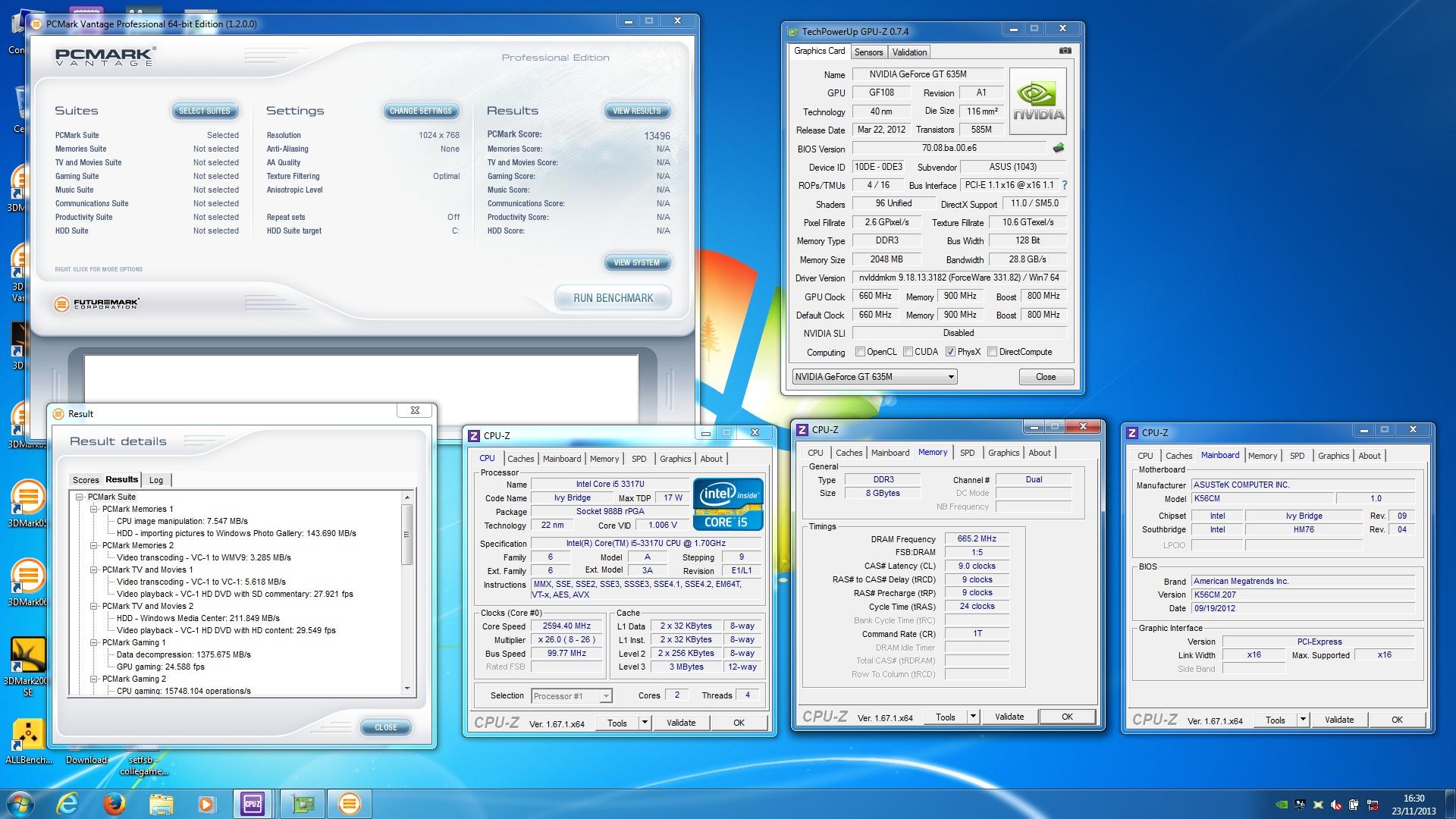Click the Result window title icon
This screenshot has height=819, width=1456.
(x=59, y=414)
